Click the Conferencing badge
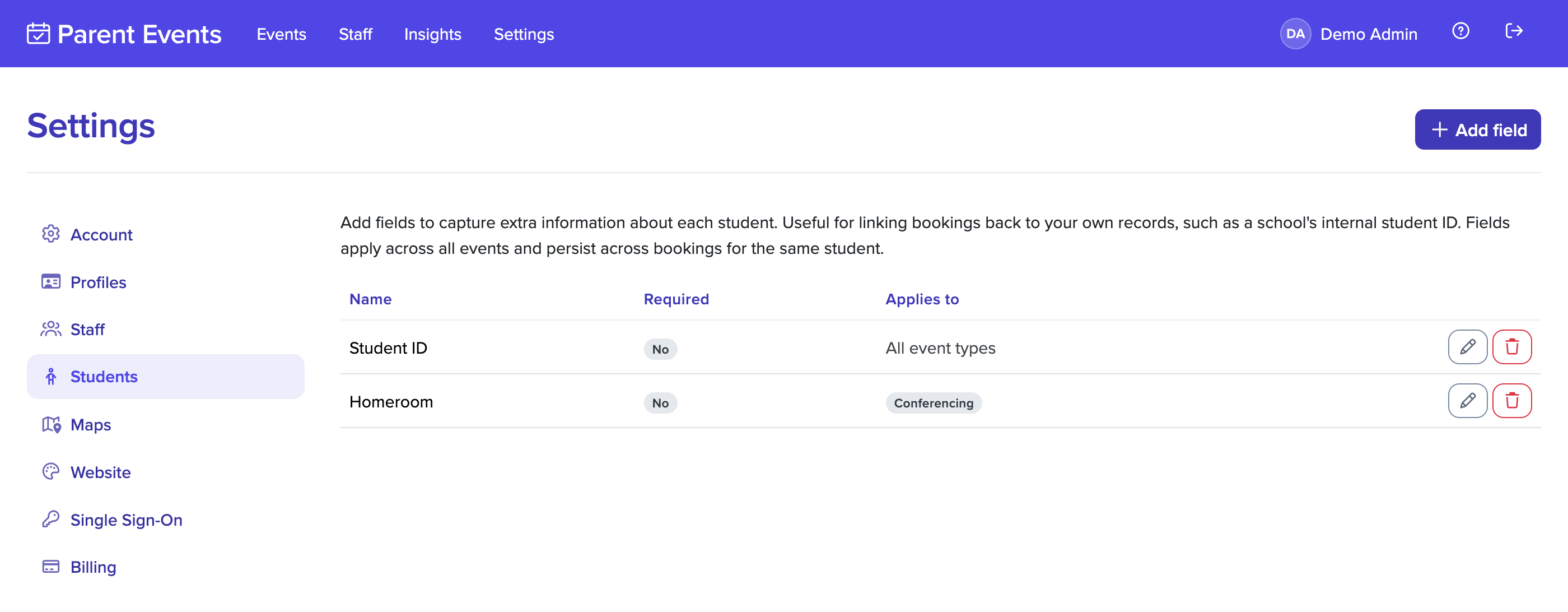 pos(933,402)
